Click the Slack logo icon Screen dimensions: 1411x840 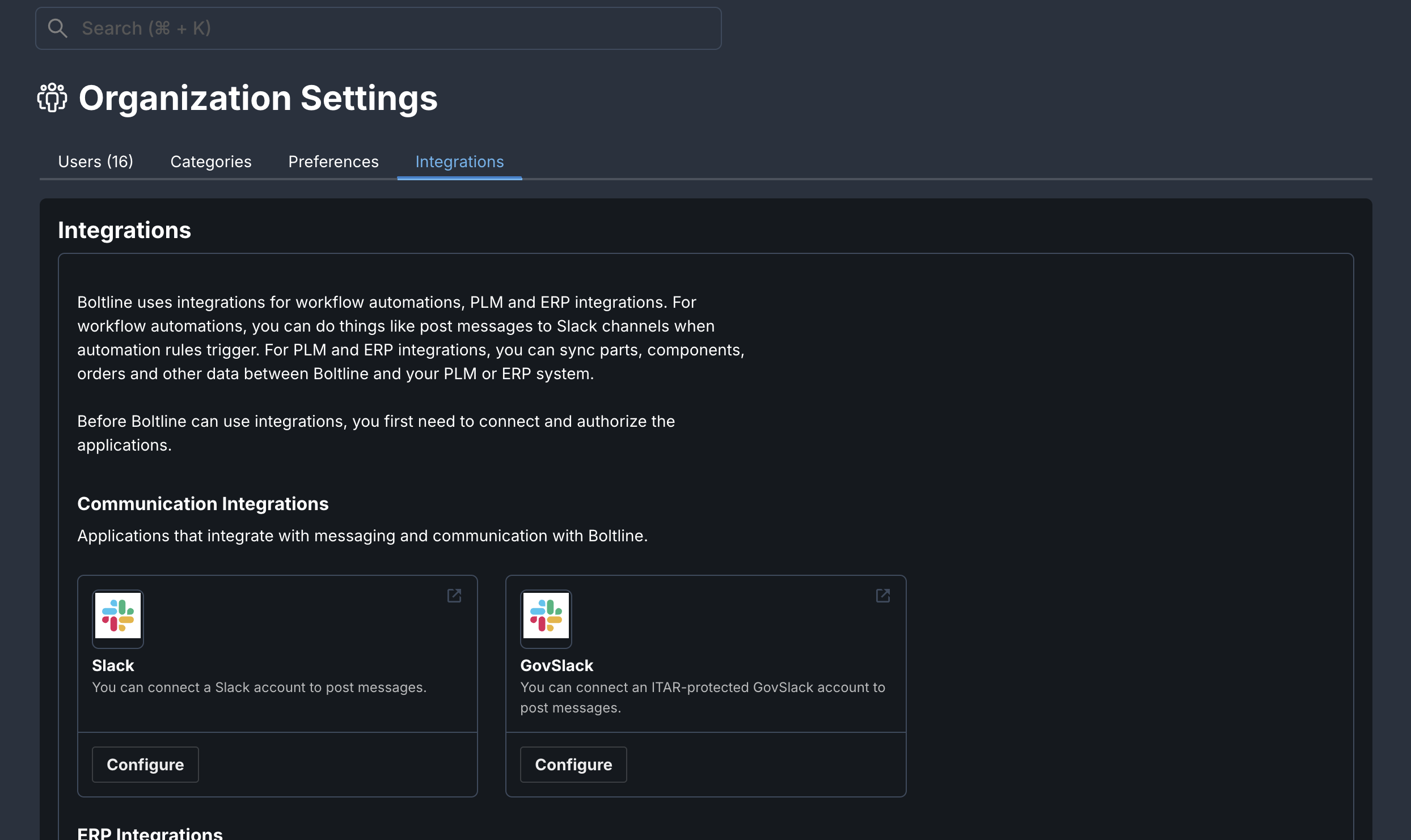(117, 618)
